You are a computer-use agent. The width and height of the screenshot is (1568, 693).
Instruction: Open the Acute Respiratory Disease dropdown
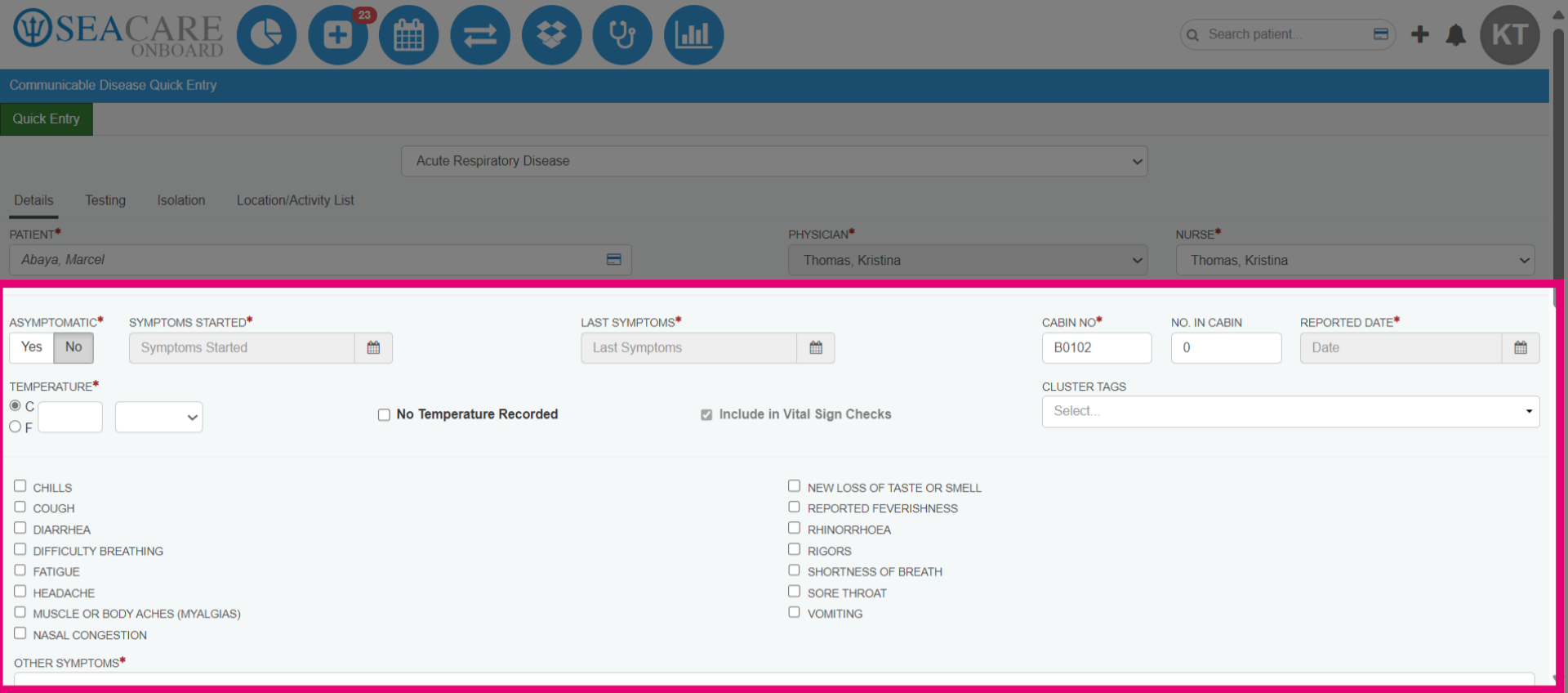[x=774, y=161]
